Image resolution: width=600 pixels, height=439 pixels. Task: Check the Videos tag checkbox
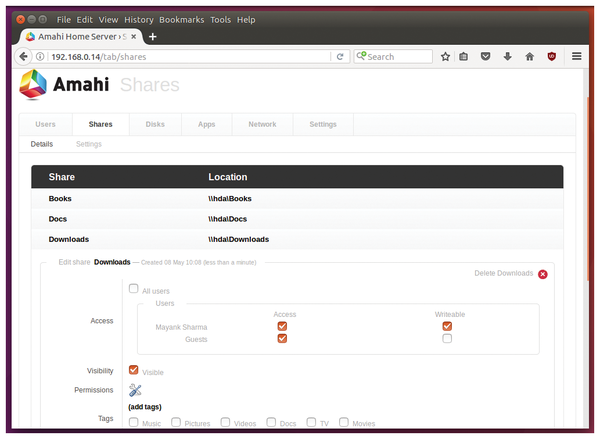[x=225, y=422]
